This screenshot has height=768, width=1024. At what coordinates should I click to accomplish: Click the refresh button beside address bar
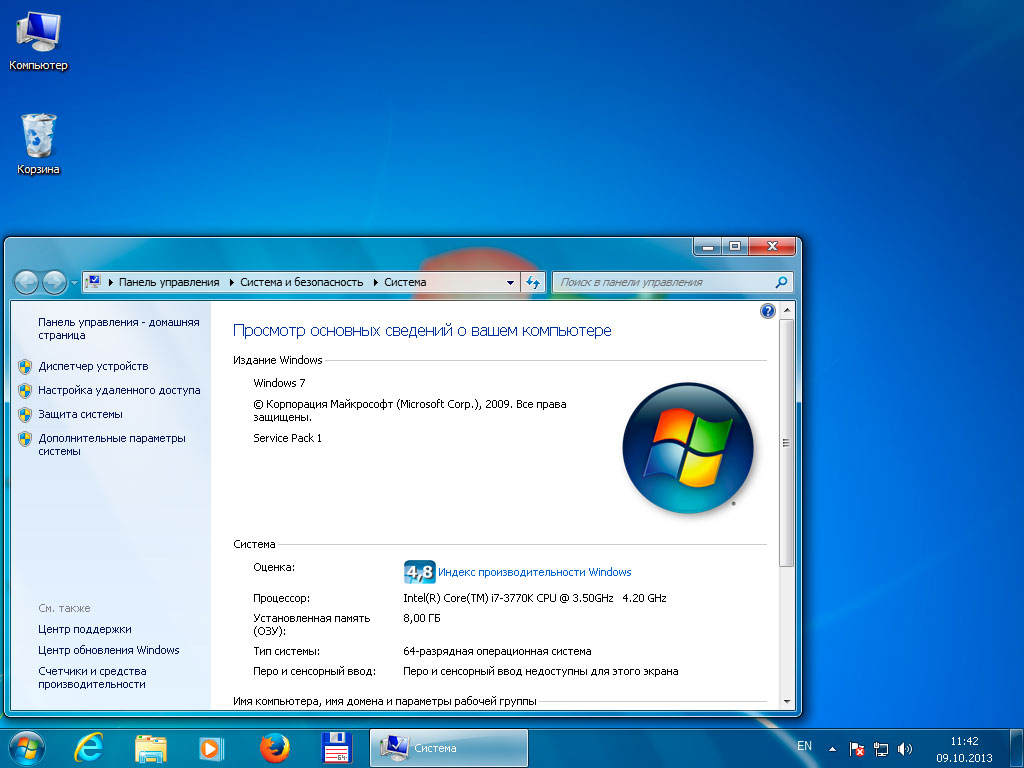coord(534,282)
